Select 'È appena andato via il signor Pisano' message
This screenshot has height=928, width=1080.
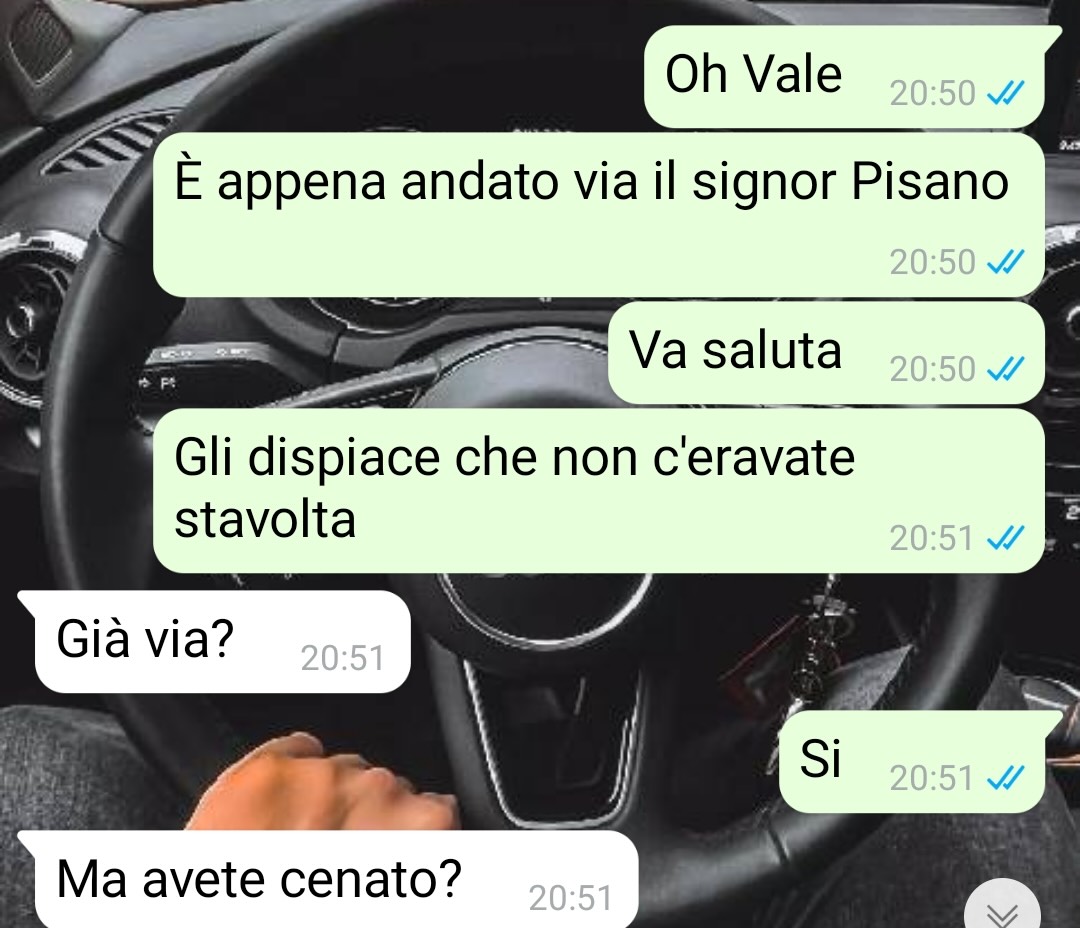pyautogui.click(x=599, y=215)
